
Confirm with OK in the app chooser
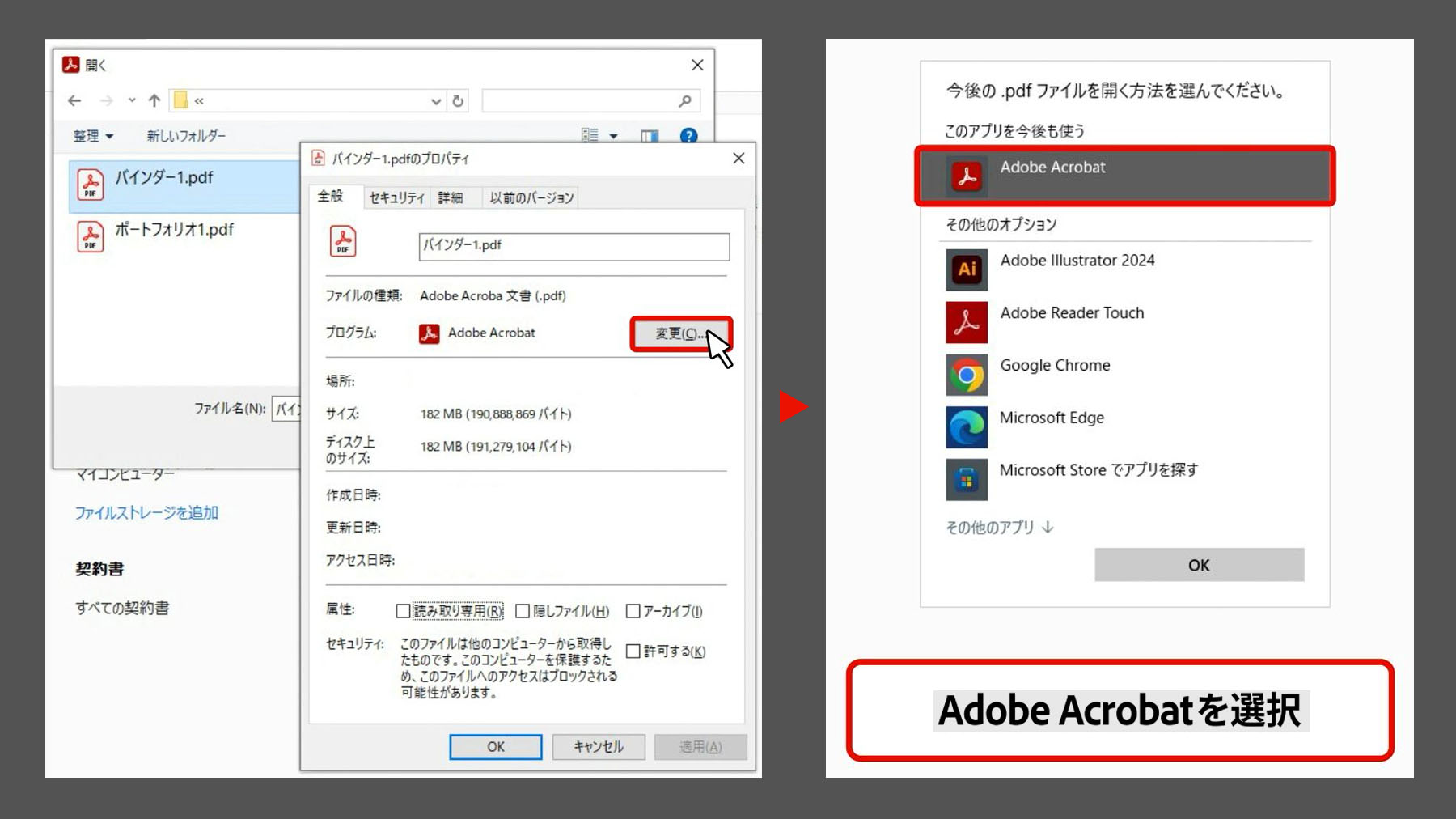[x=1199, y=565]
